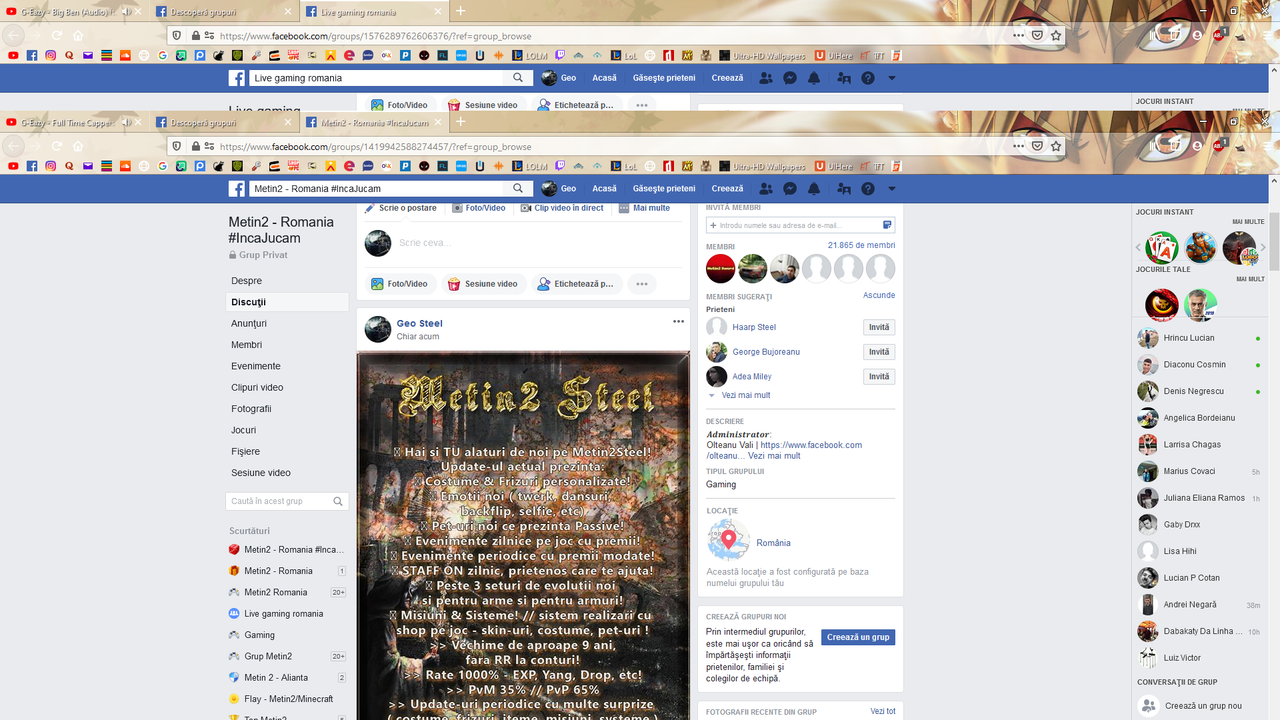Open composer more options dots beside Etichetează
1280x720 pixels.
tap(642, 284)
